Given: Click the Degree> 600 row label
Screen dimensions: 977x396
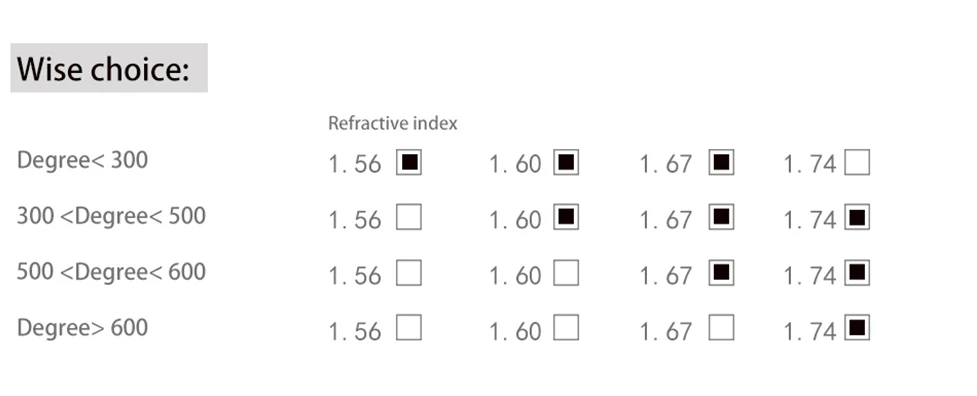Looking at the screenshot, I should [x=82, y=328].
